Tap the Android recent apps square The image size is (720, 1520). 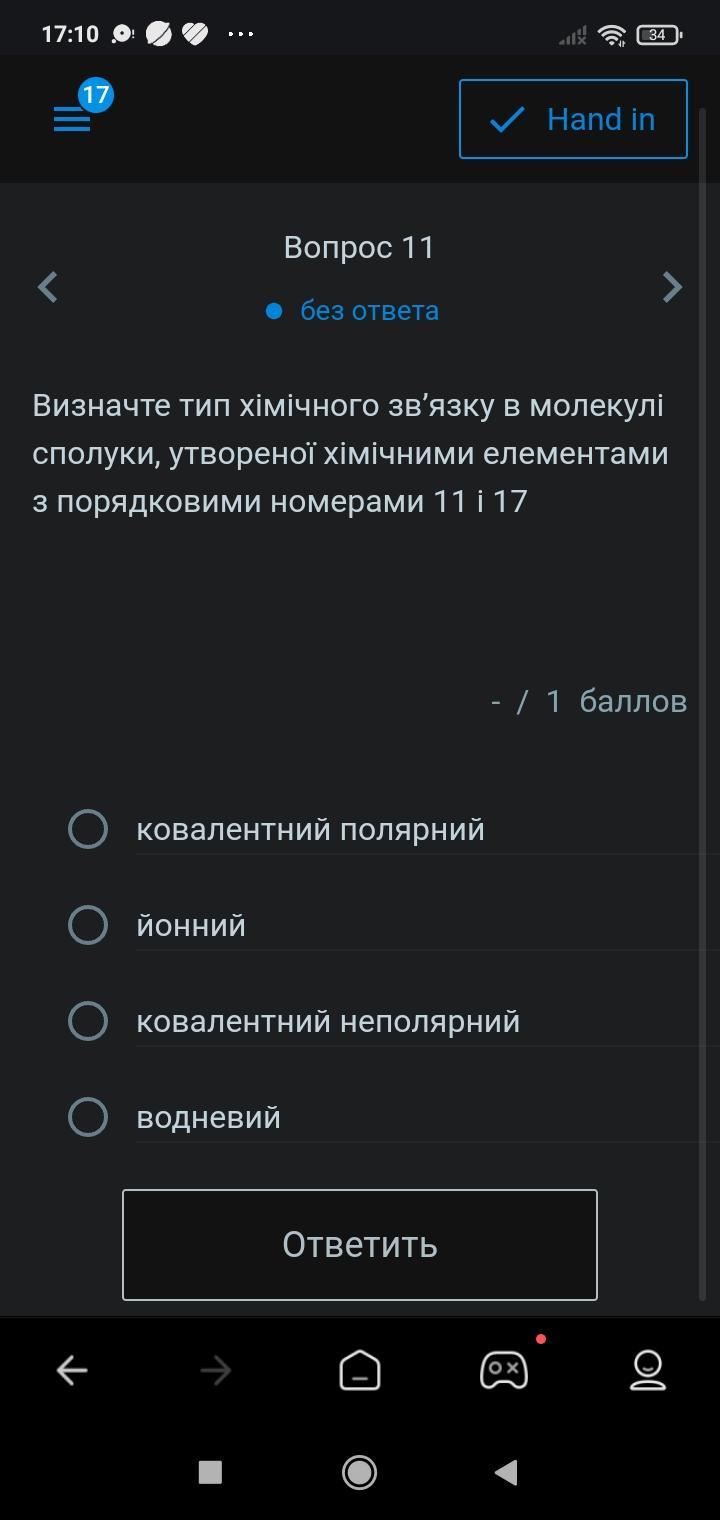(x=210, y=1472)
